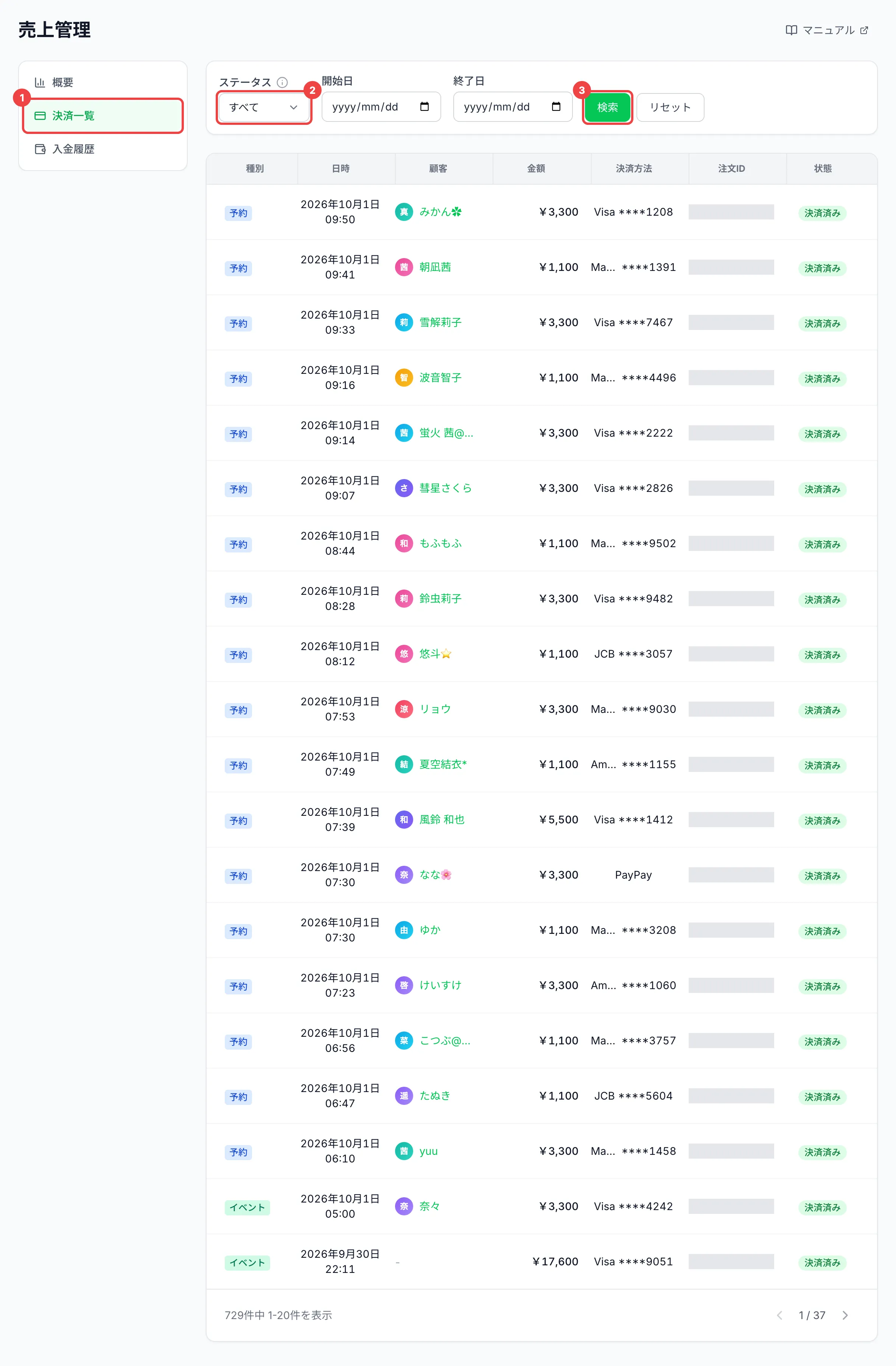Click avatar icon of こつぶ@...
Image resolution: width=896 pixels, height=1366 pixels.
pyautogui.click(x=404, y=1041)
